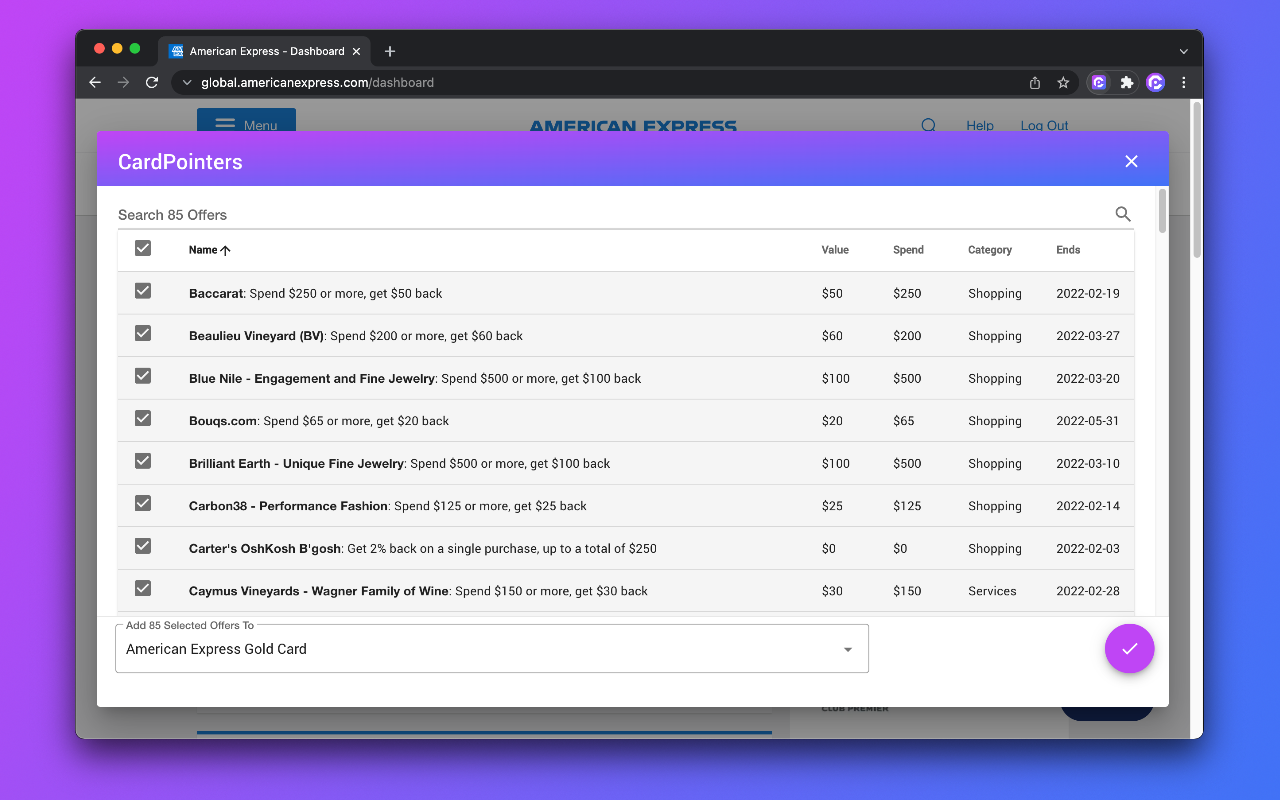This screenshot has height=800, width=1280.
Task: Click the Beaulieu Vineyard (BV) offer text
Action: 356,336
